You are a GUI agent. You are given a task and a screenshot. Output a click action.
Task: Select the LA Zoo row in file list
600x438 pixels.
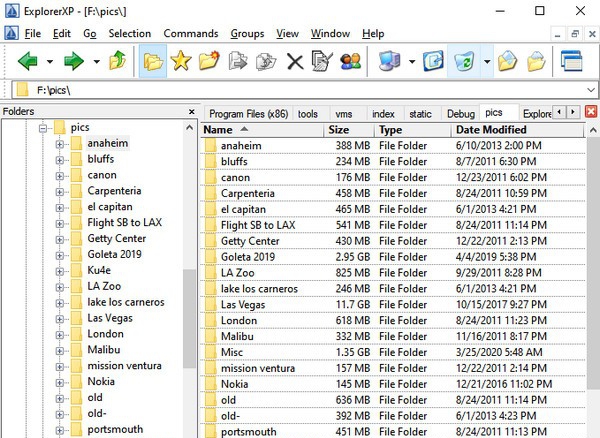coord(393,273)
